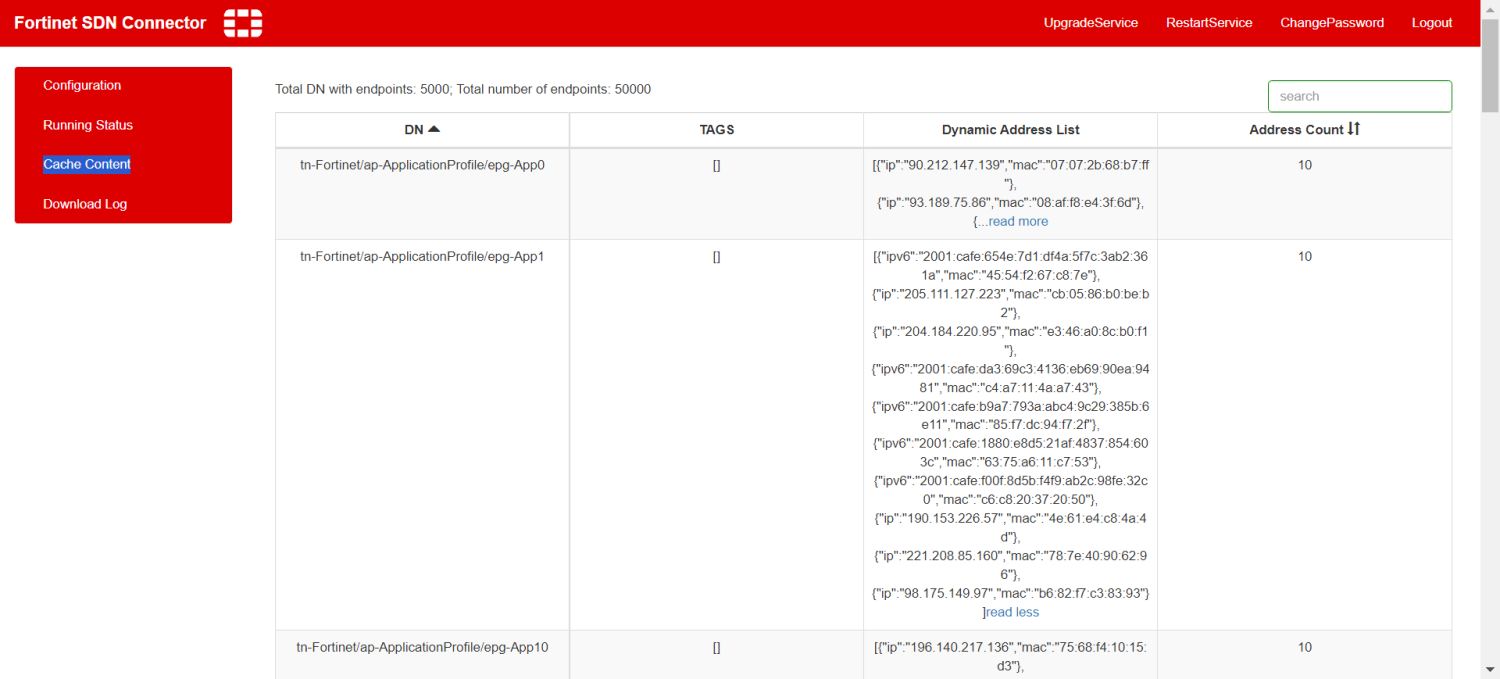Open the UpgradeService page

pyautogui.click(x=1090, y=23)
